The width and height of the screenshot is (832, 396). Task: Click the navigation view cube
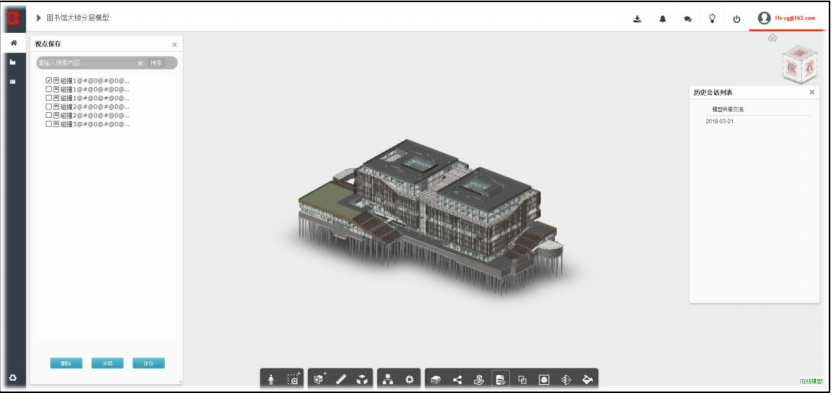[800, 66]
